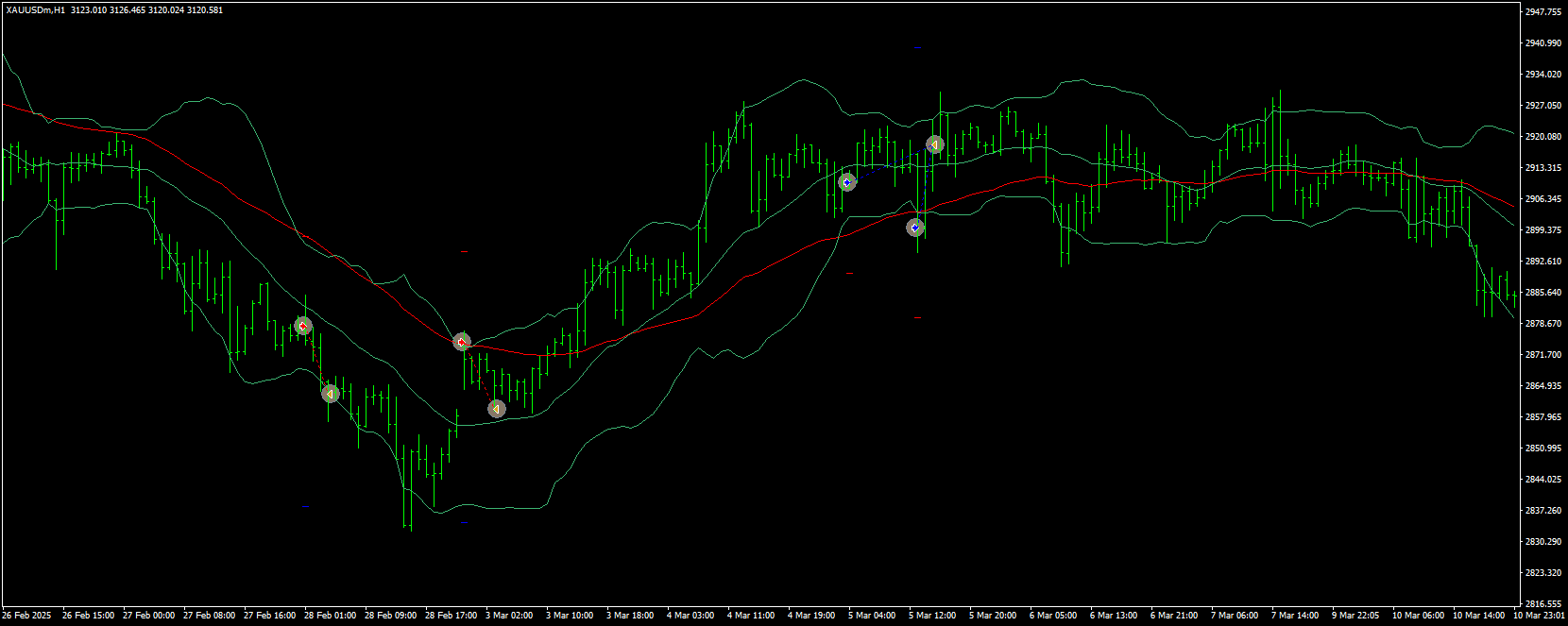The image size is (1568, 626).
Task: Click the XAUUSDm,H1 chart title text
Action: click(x=36, y=10)
